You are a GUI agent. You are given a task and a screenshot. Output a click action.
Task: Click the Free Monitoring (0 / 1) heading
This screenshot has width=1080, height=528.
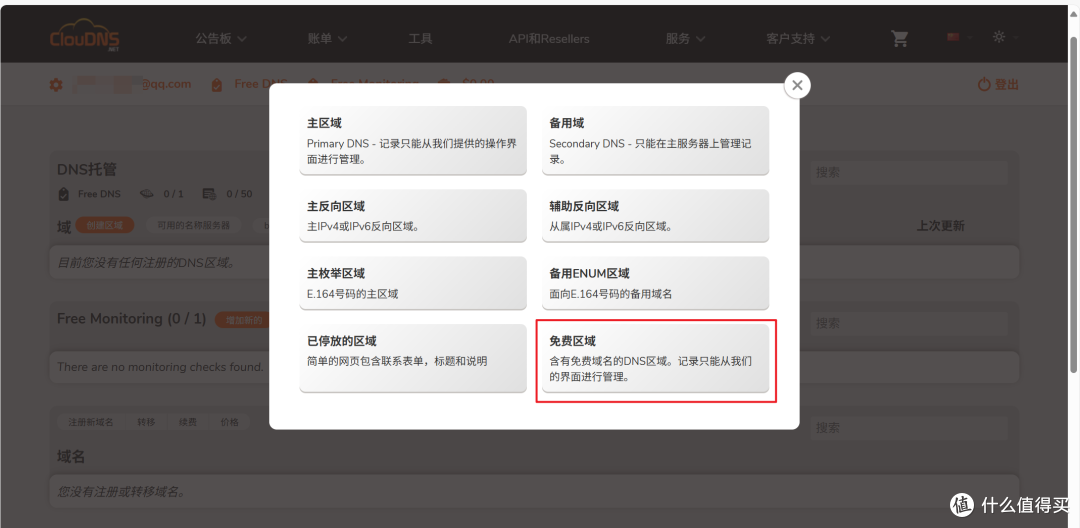pyautogui.click(x=132, y=319)
